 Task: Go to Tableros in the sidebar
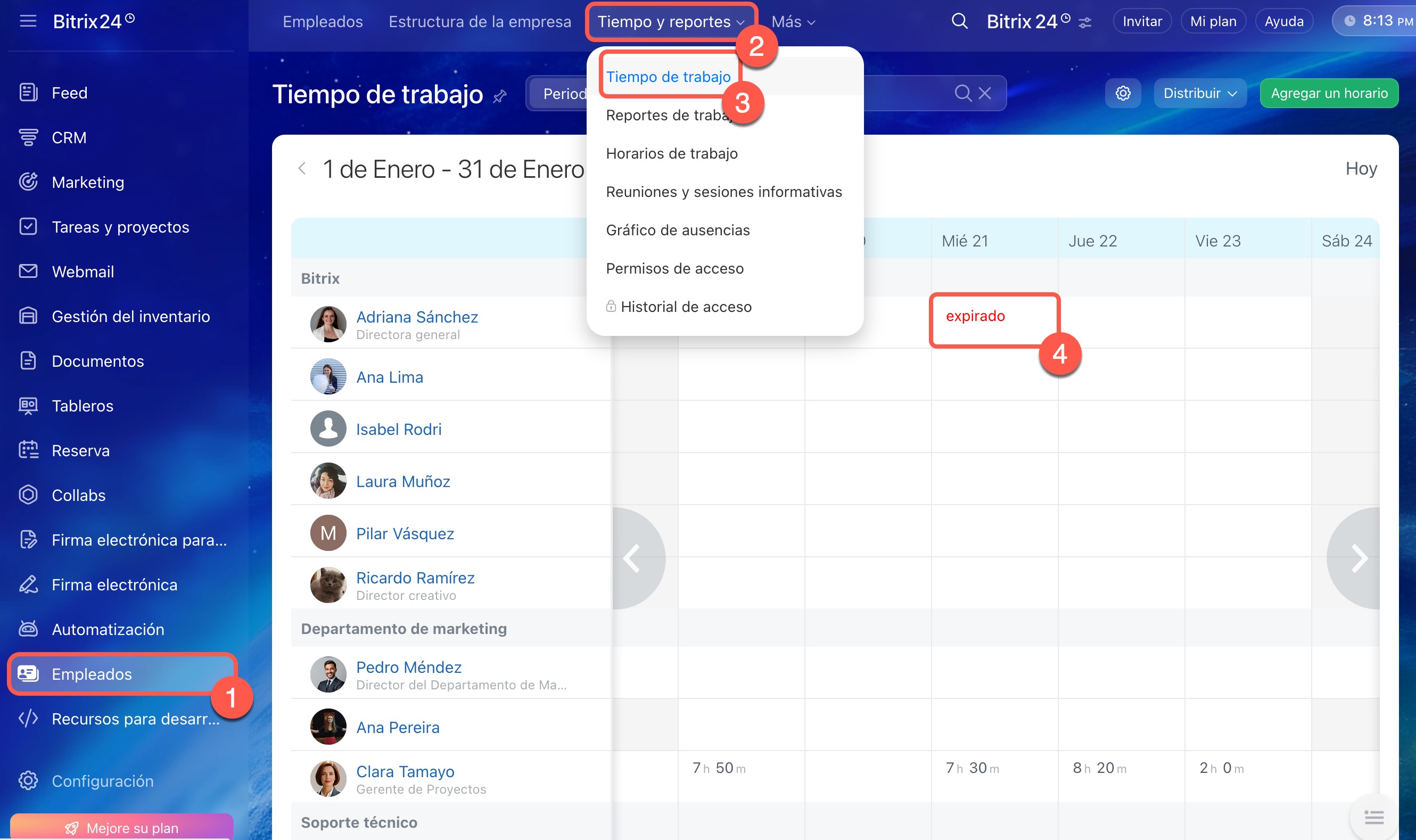82,406
